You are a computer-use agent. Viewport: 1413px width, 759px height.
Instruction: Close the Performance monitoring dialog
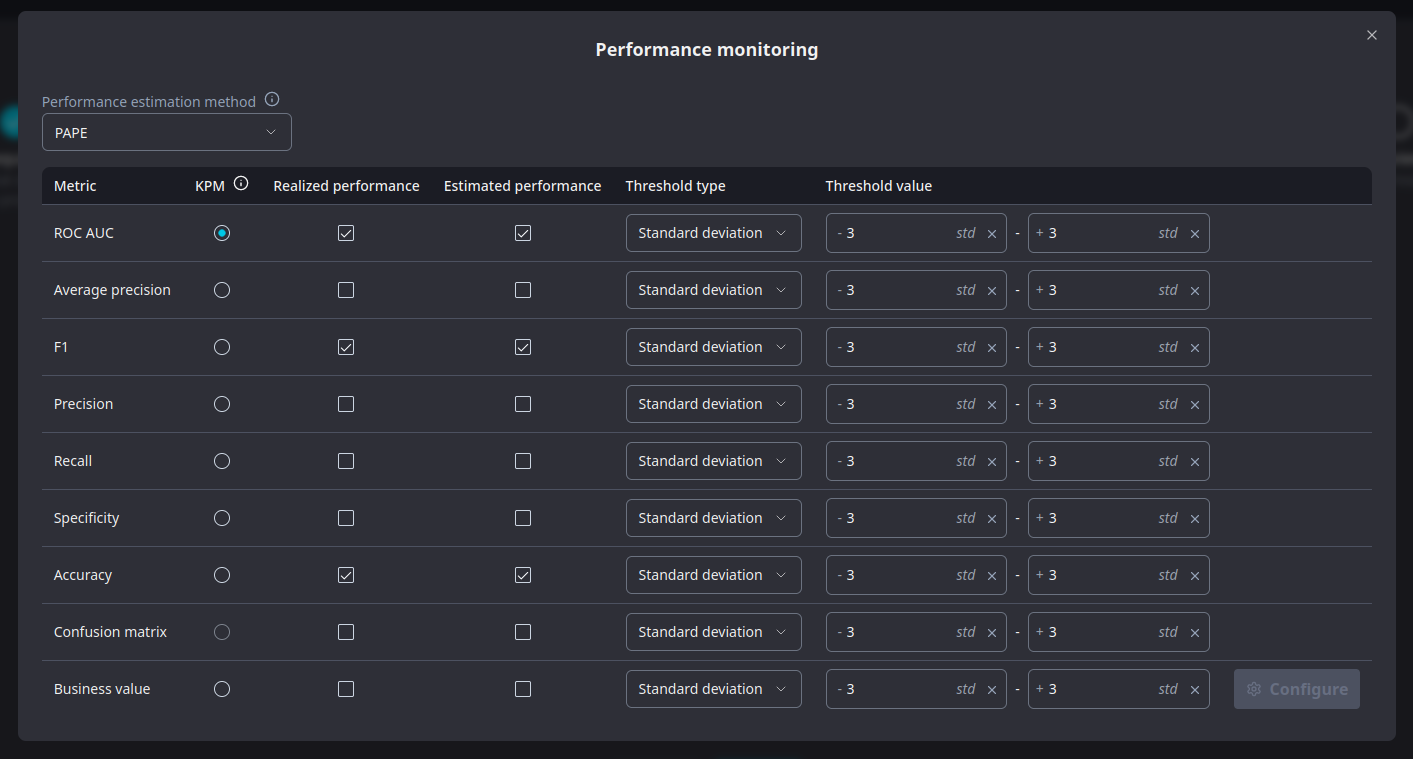[1371, 35]
